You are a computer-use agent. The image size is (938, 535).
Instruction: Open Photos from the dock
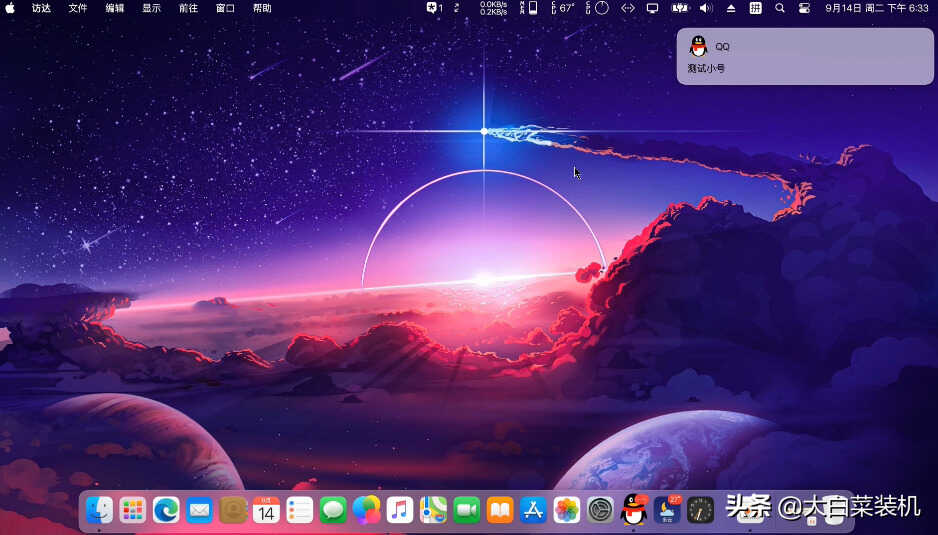pos(567,510)
